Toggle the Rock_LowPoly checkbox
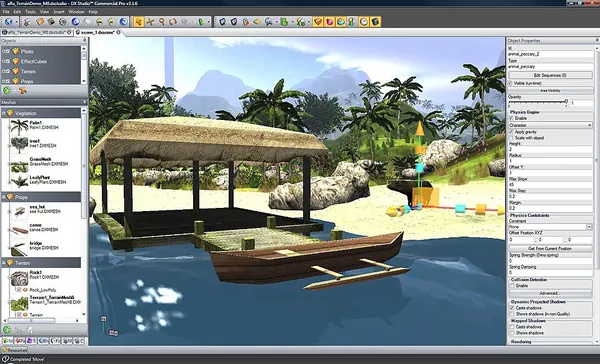Screen dimensions: 600x364 (19, 290)
